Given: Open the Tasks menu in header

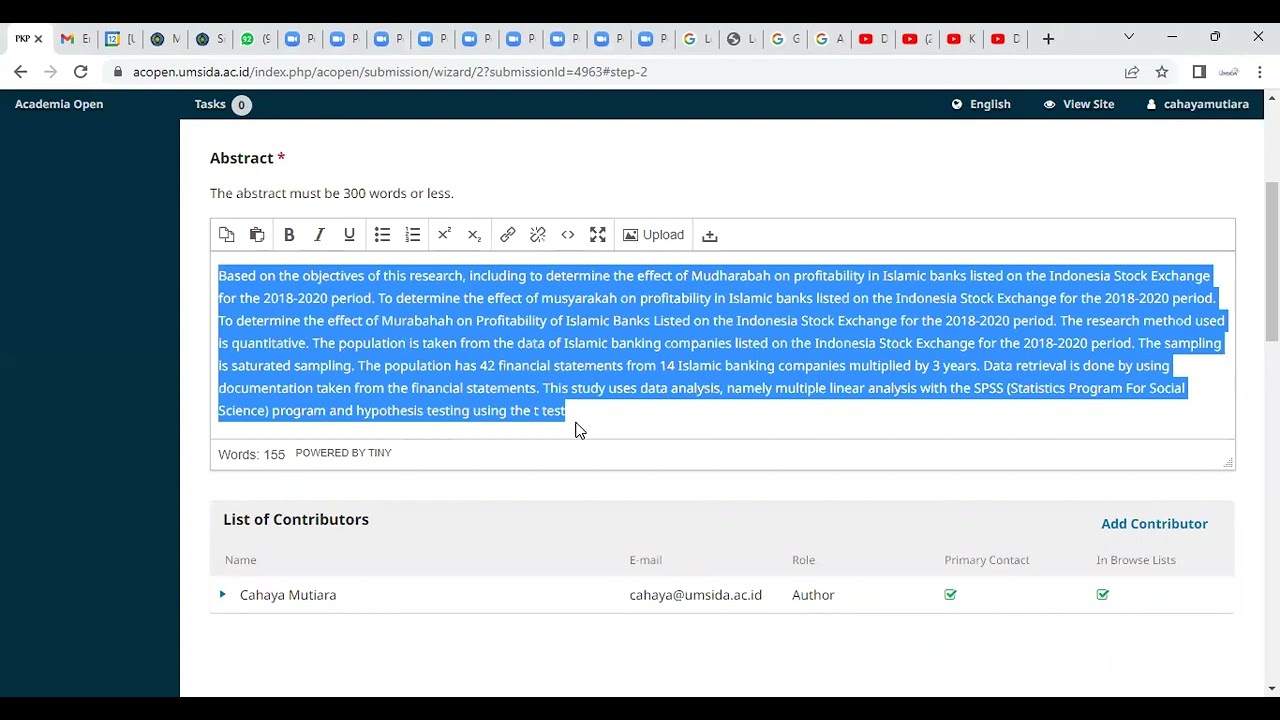Looking at the screenshot, I should [210, 104].
